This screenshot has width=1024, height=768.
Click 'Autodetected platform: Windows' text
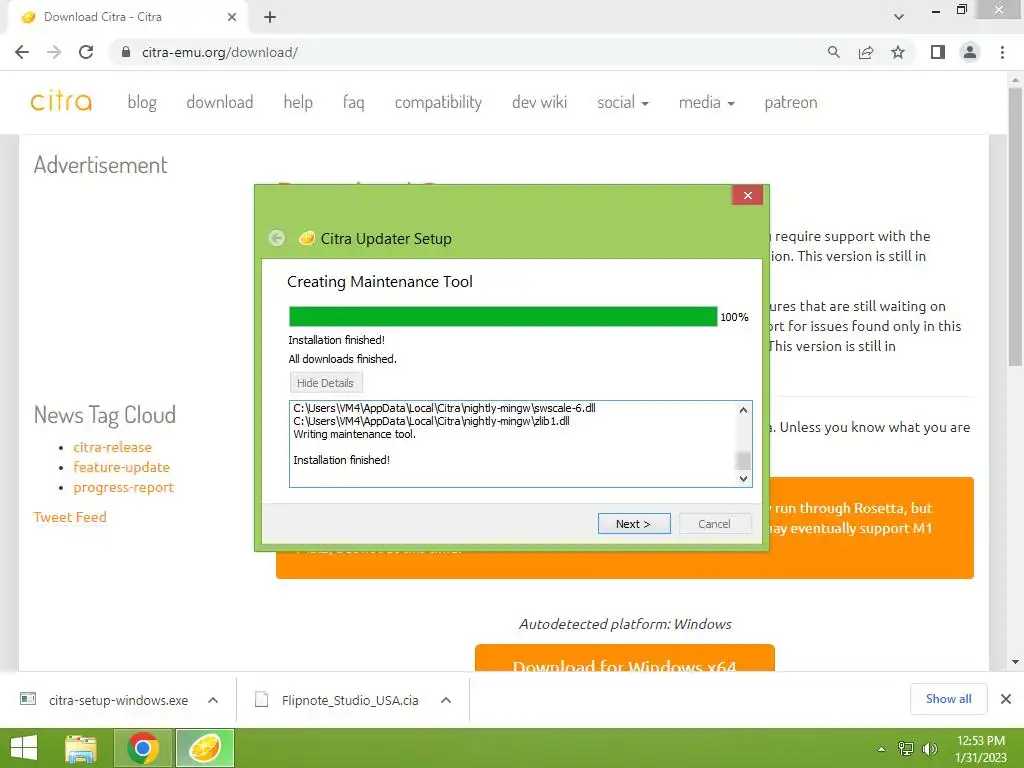(x=625, y=624)
